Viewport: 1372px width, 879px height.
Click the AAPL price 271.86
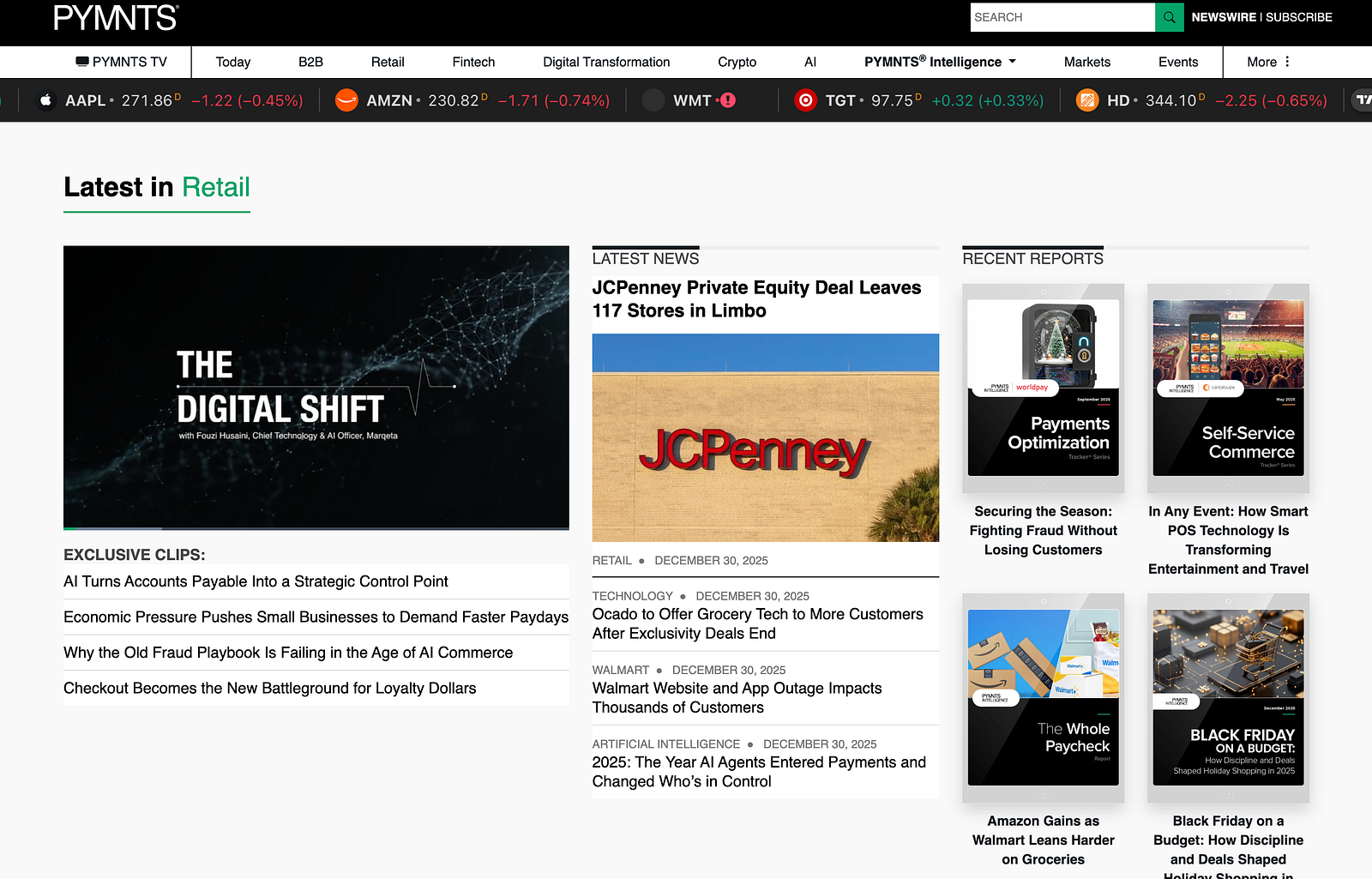[147, 100]
